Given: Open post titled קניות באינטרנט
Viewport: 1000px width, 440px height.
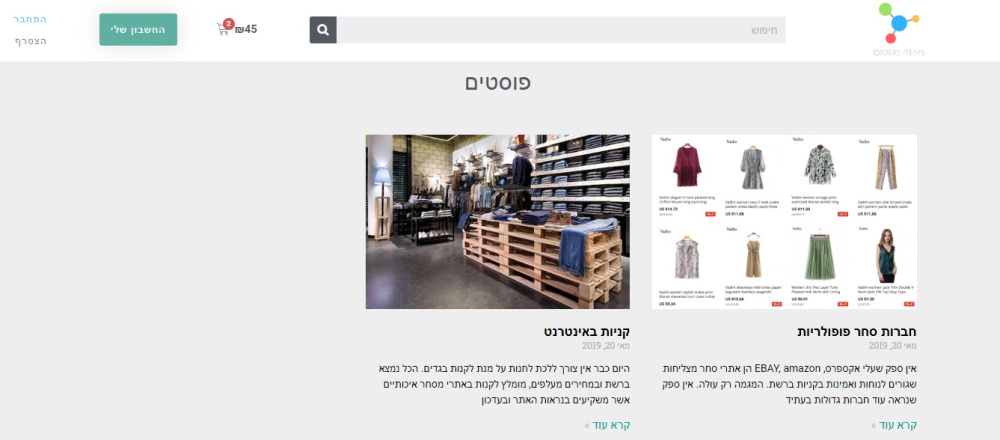Looking at the screenshot, I should click(587, 332).
